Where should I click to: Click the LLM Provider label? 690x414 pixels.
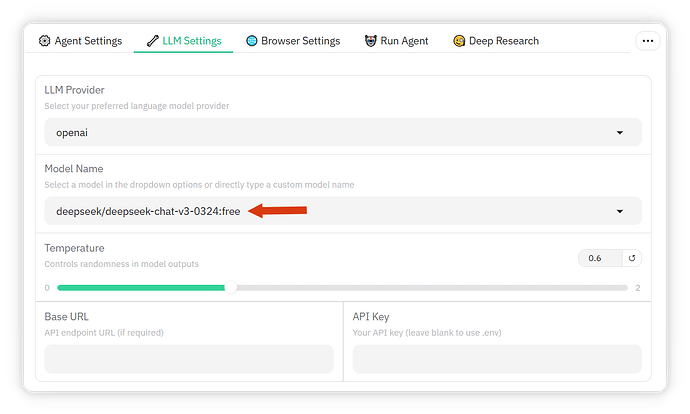coord(74,90)
